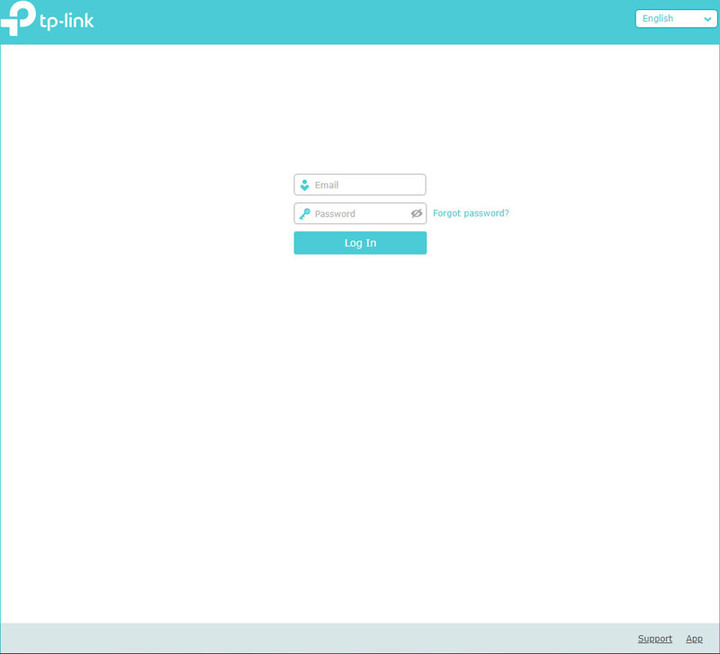Open the App link in footer
This screenshot has height=654, width=720.
[x=694, y=639]
